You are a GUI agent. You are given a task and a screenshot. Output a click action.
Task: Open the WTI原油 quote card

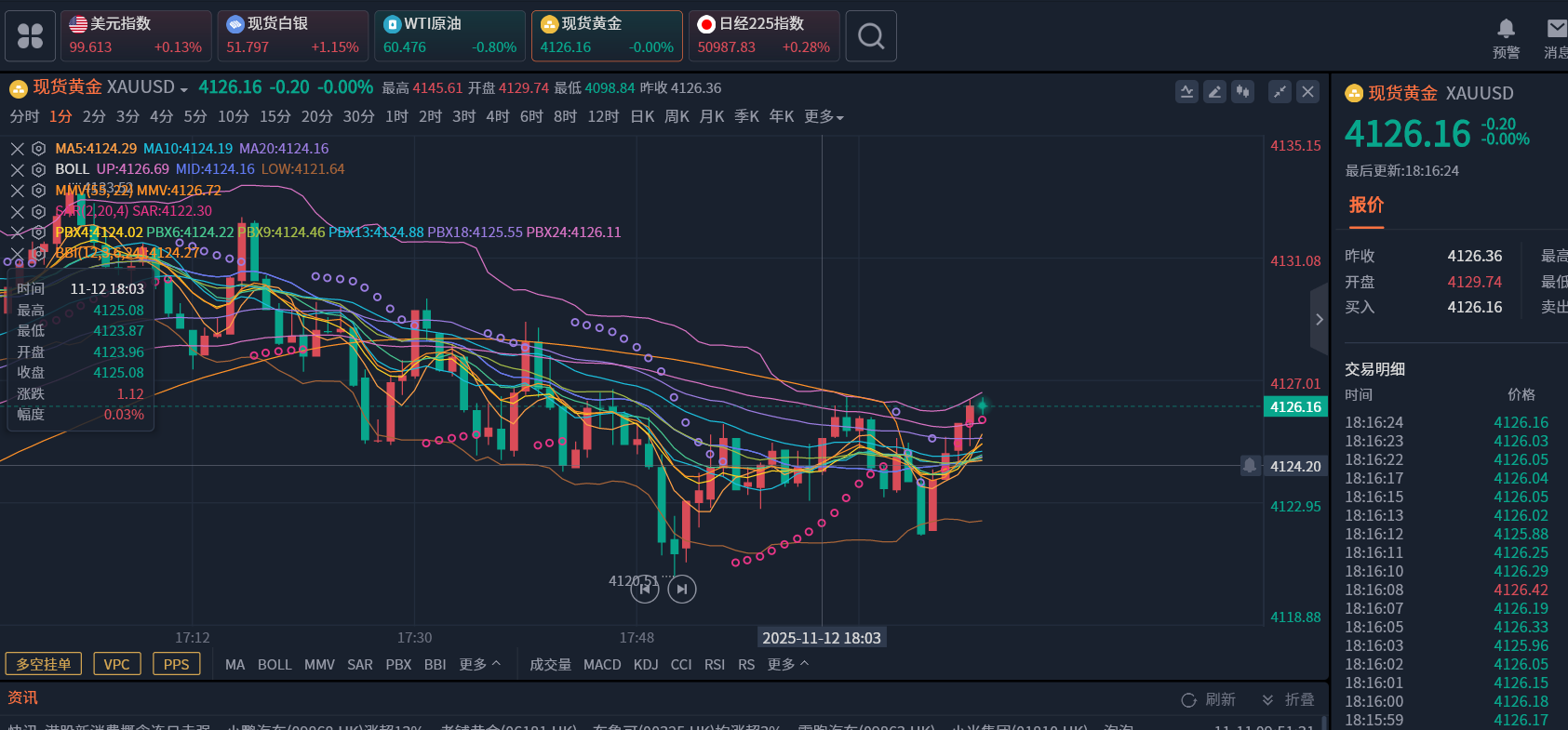(x=449, y=36)
